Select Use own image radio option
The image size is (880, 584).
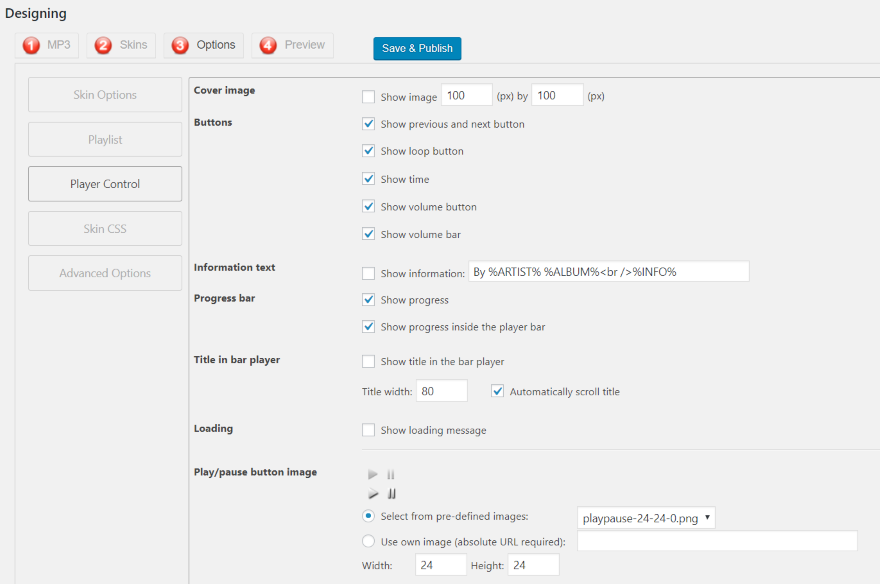tap(368, 541)
